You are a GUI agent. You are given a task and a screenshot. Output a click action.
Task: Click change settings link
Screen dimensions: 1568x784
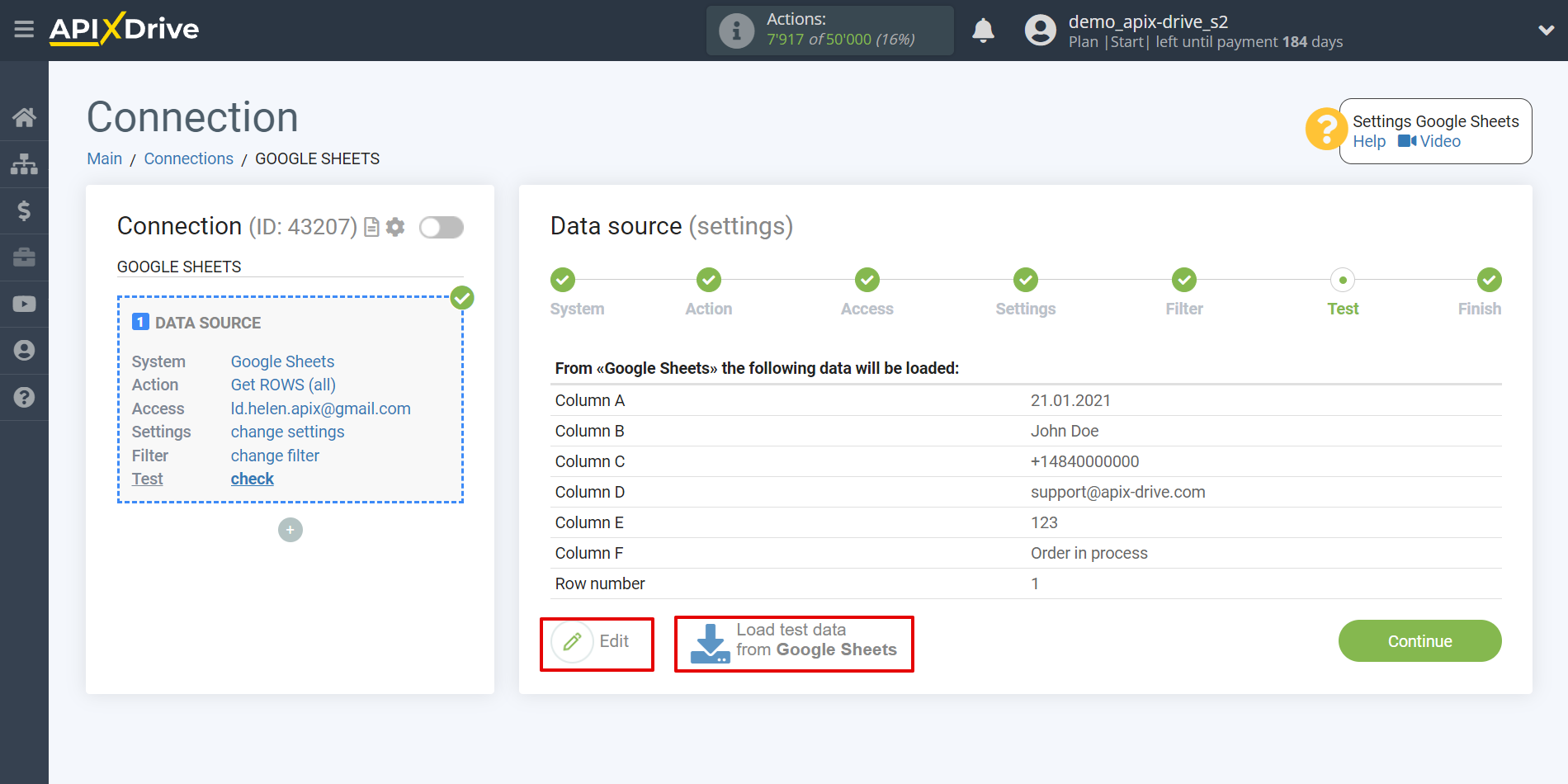[x=287, y=432]
